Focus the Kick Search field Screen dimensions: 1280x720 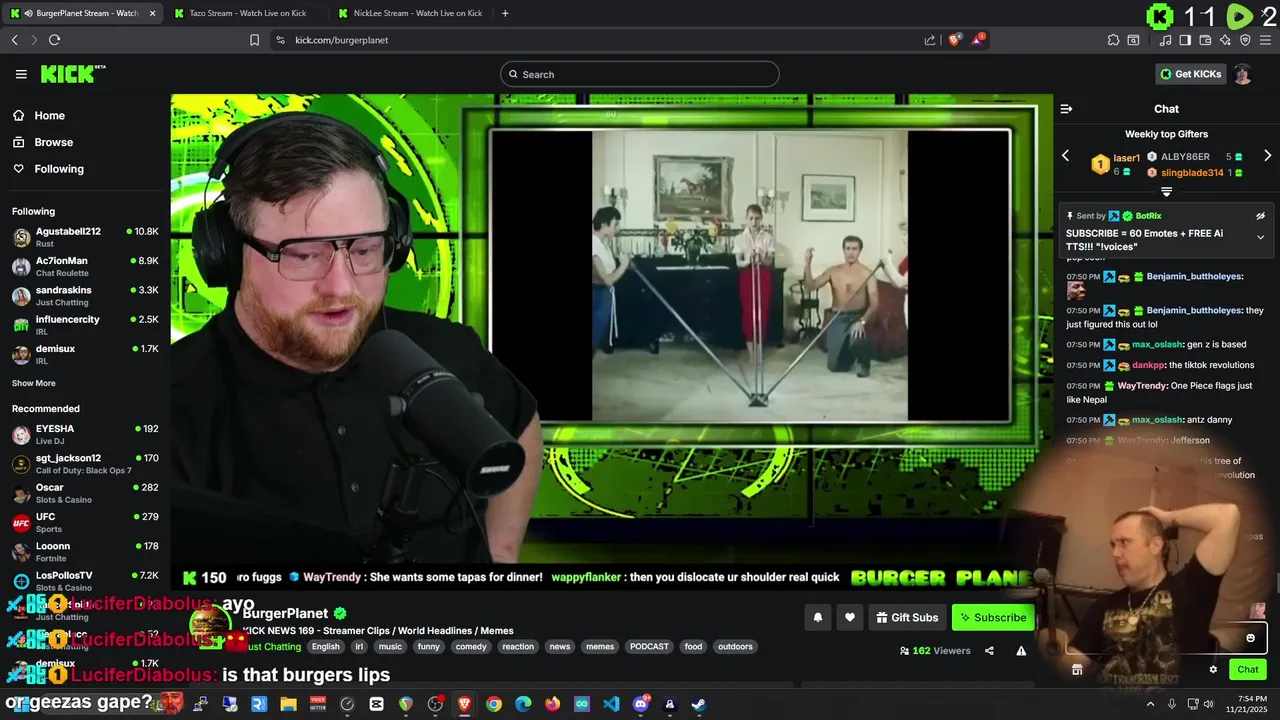[640, 74]
